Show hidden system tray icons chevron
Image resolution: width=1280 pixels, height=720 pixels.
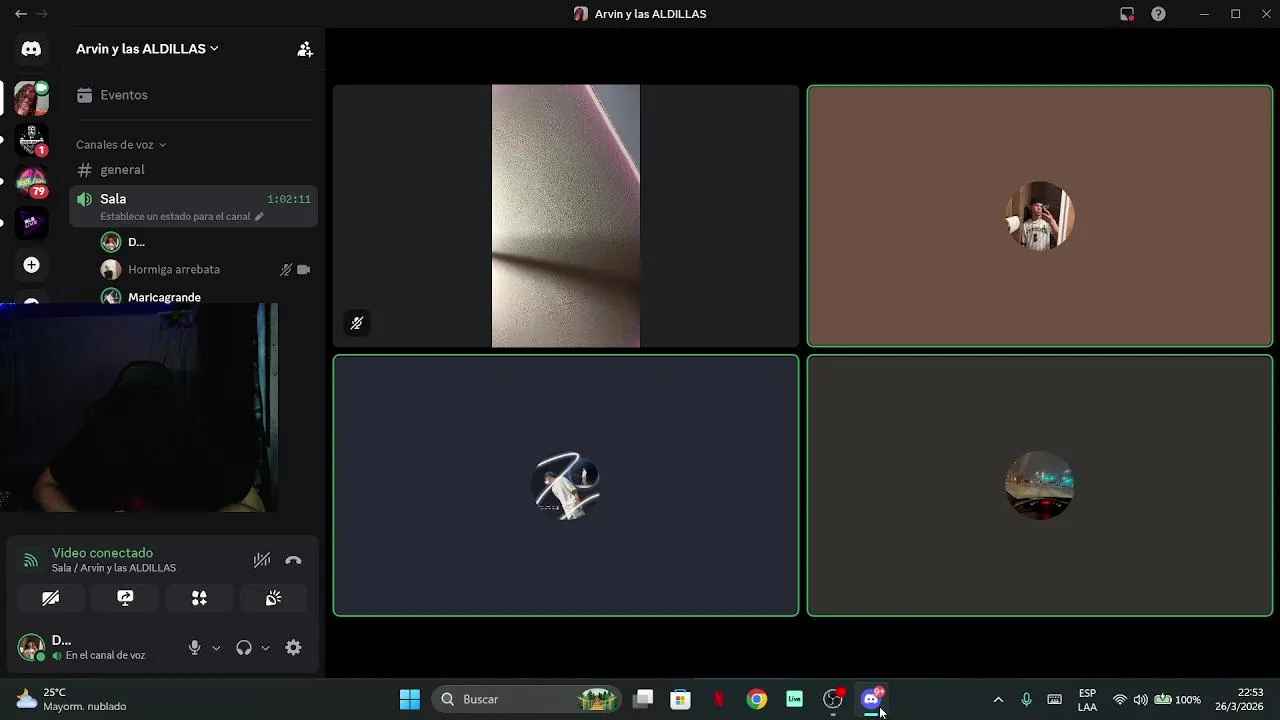click(x=998, y=699)
